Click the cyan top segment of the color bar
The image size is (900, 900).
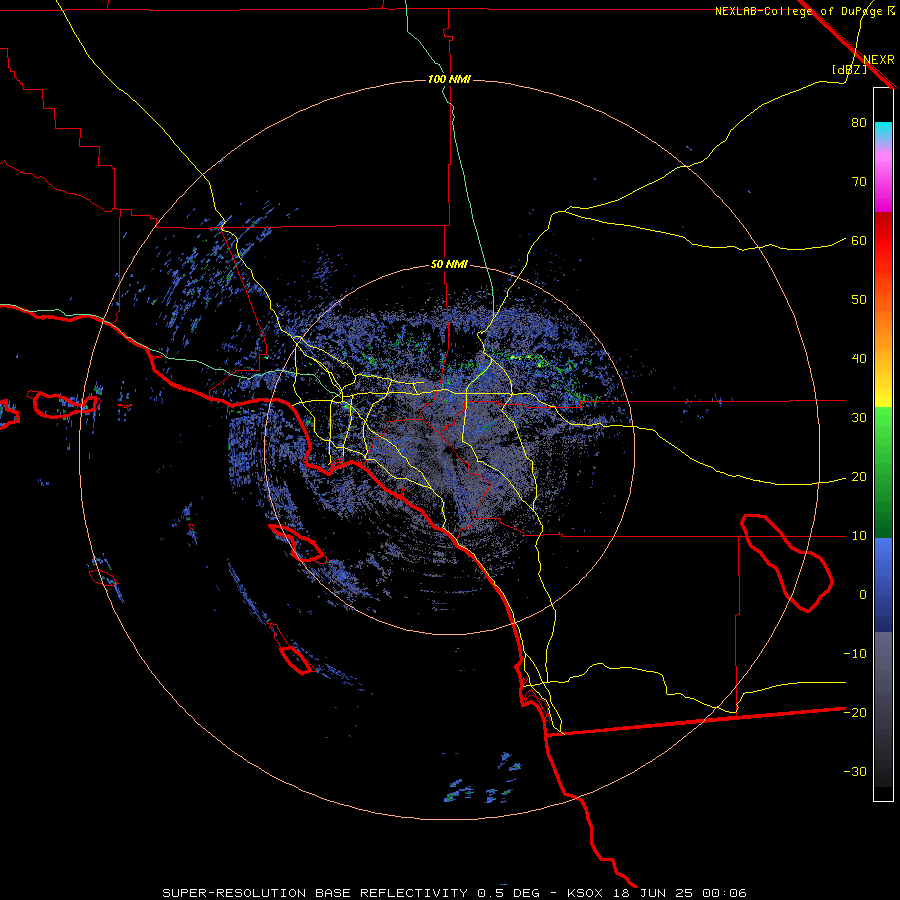pos(883,133)
